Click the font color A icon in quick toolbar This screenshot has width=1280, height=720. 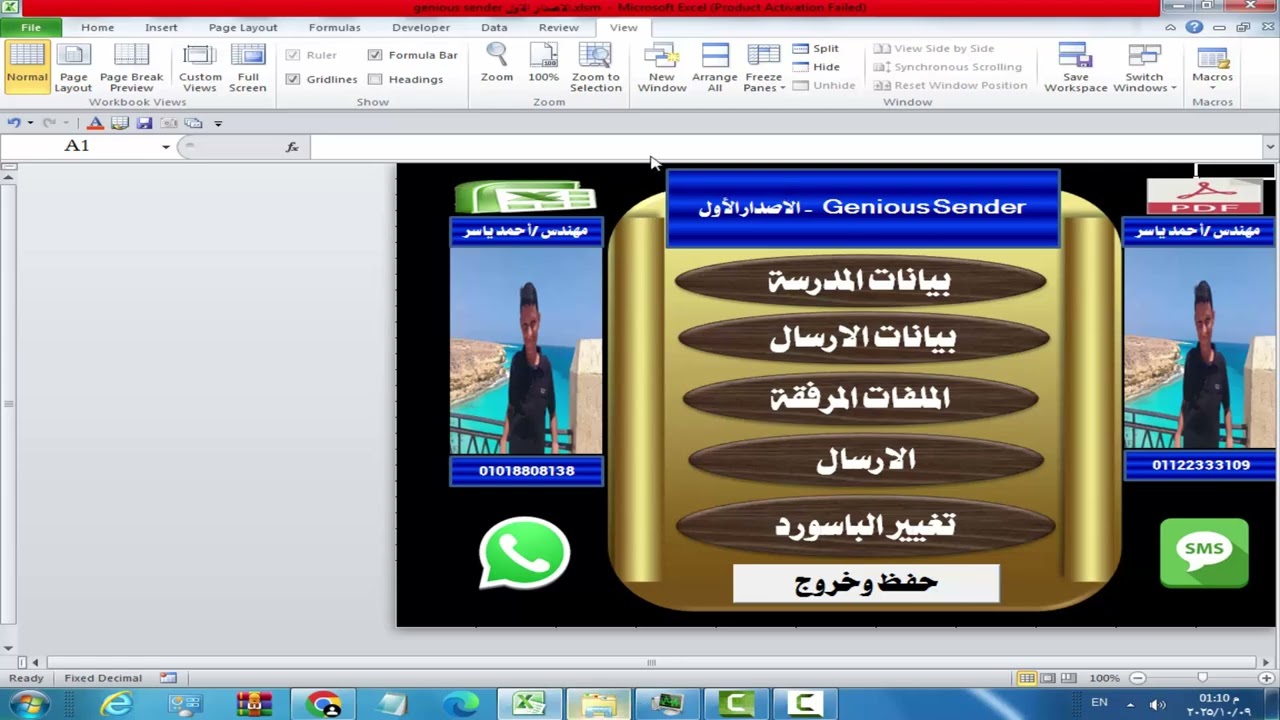pos(95,123)
